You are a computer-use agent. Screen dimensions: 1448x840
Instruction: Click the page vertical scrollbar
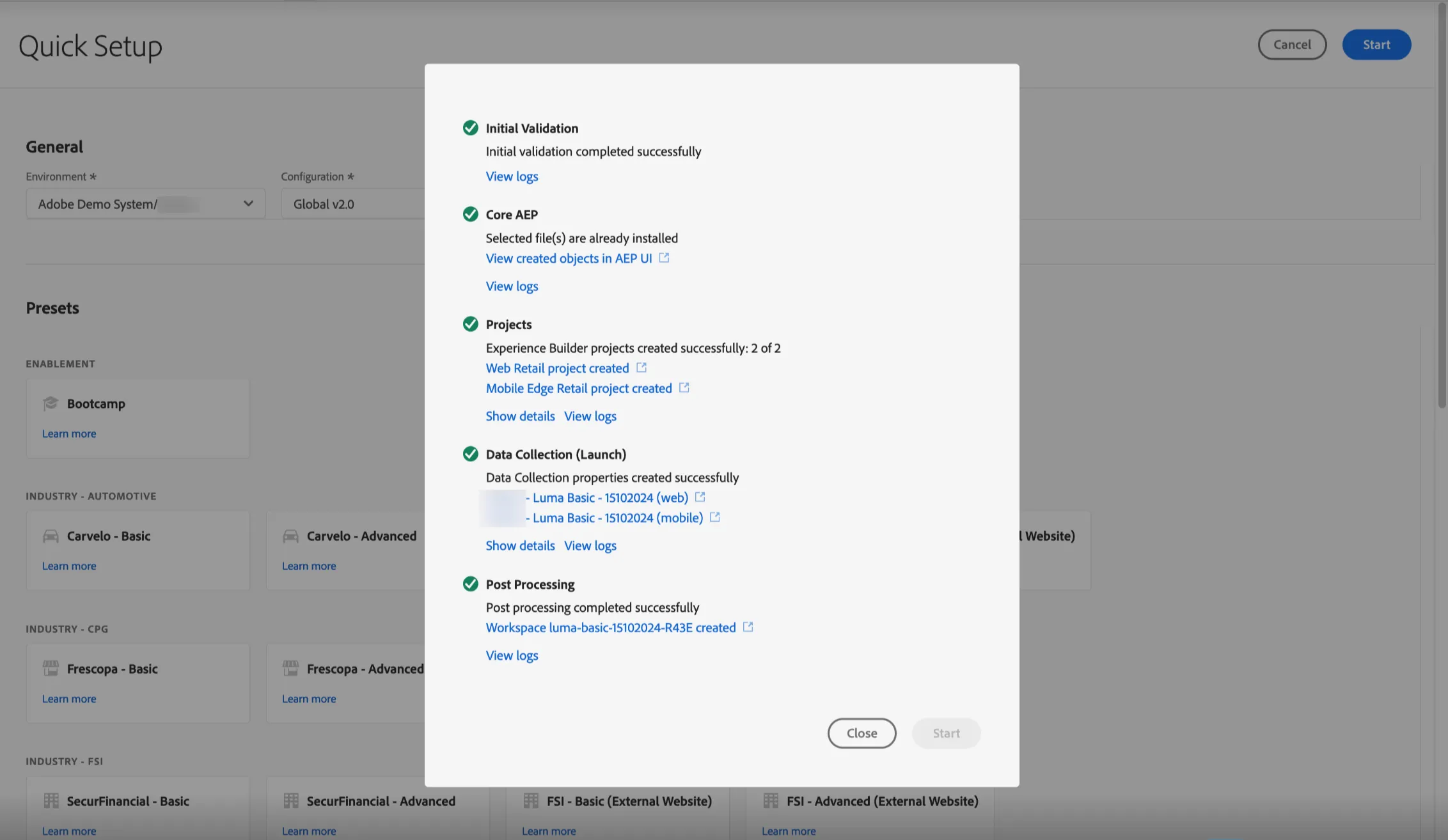[x=1442, y=205]
